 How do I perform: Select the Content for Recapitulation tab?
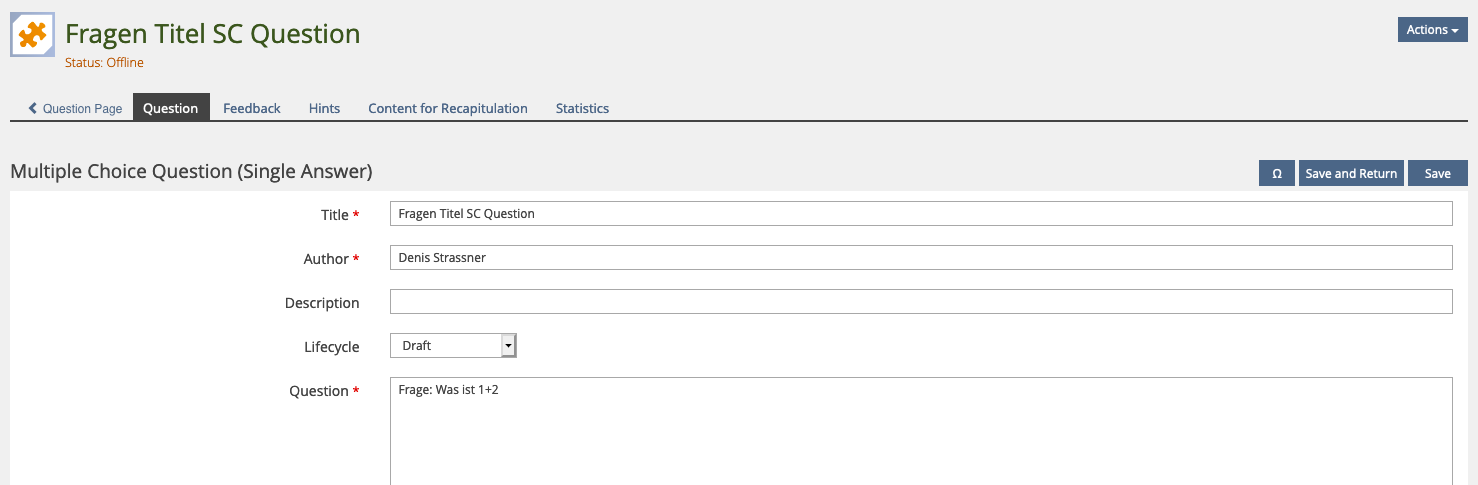click(448, 108)
